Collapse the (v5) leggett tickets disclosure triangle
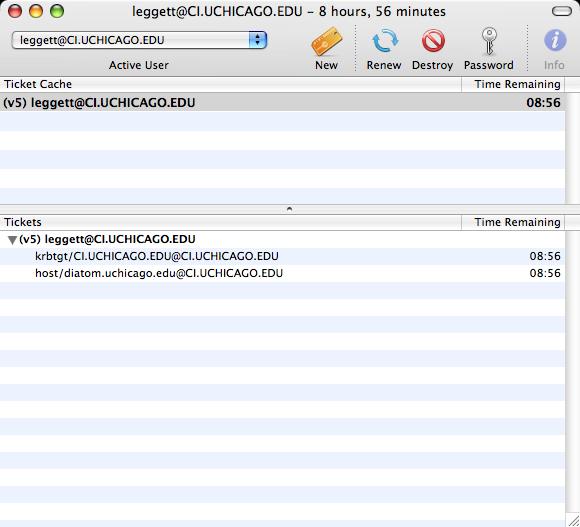The height and width of the screenshot is (527, 580). click(12, 240)
